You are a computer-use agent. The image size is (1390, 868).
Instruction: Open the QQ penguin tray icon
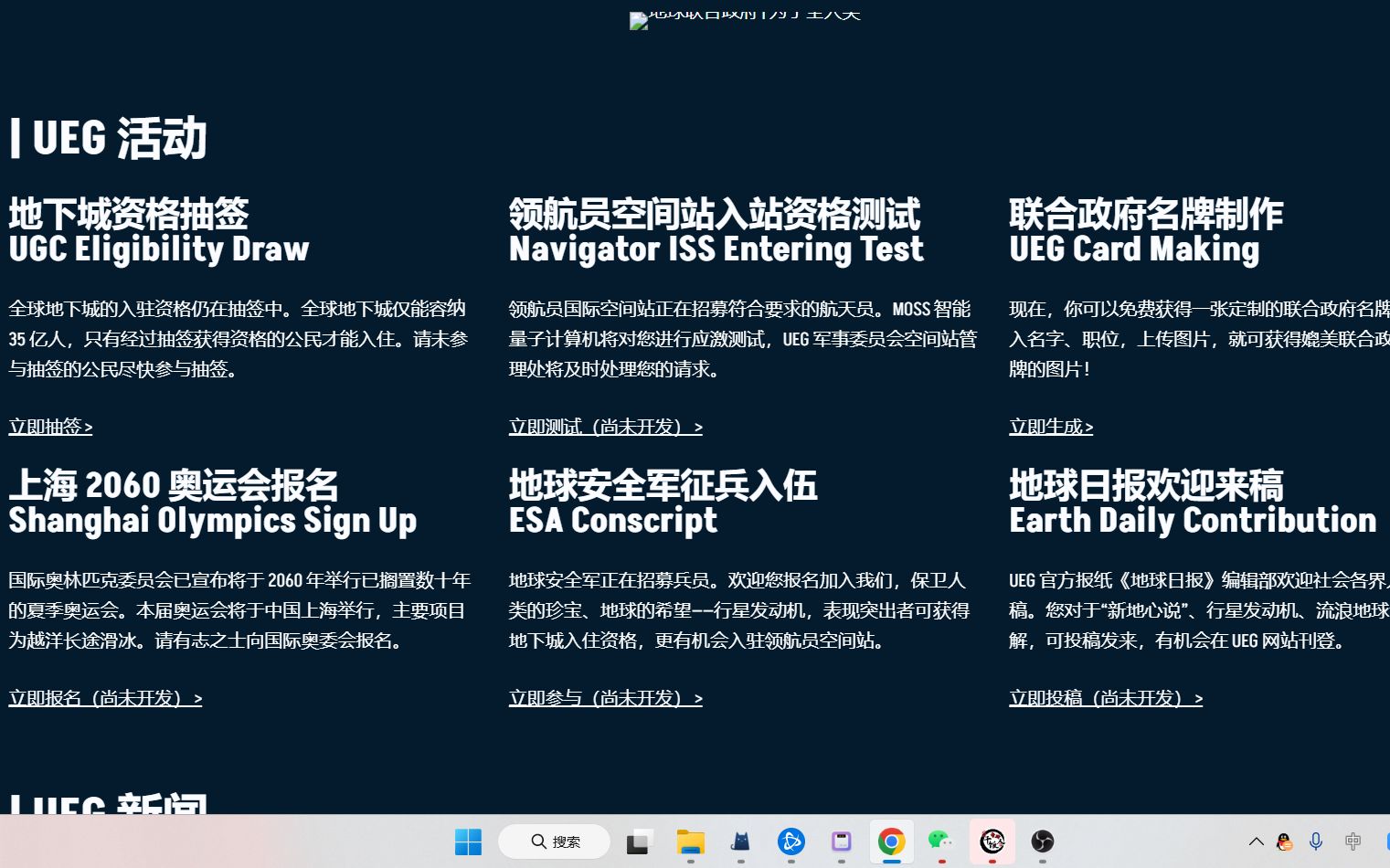[x=1284, y=842]
